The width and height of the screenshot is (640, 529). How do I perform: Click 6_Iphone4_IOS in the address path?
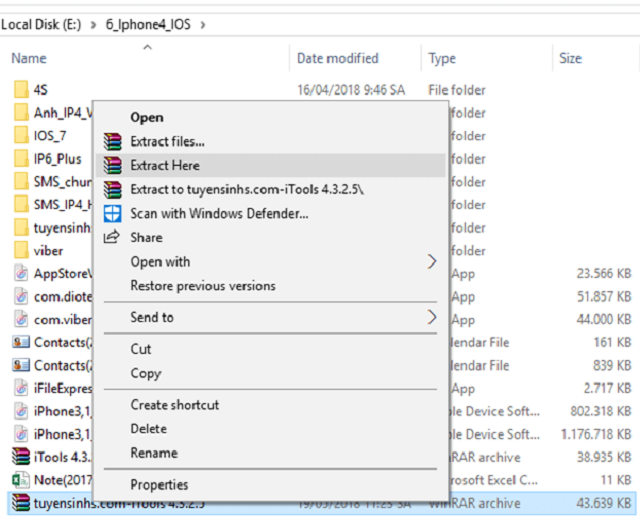pyautogui.click(x=148, y=25)
